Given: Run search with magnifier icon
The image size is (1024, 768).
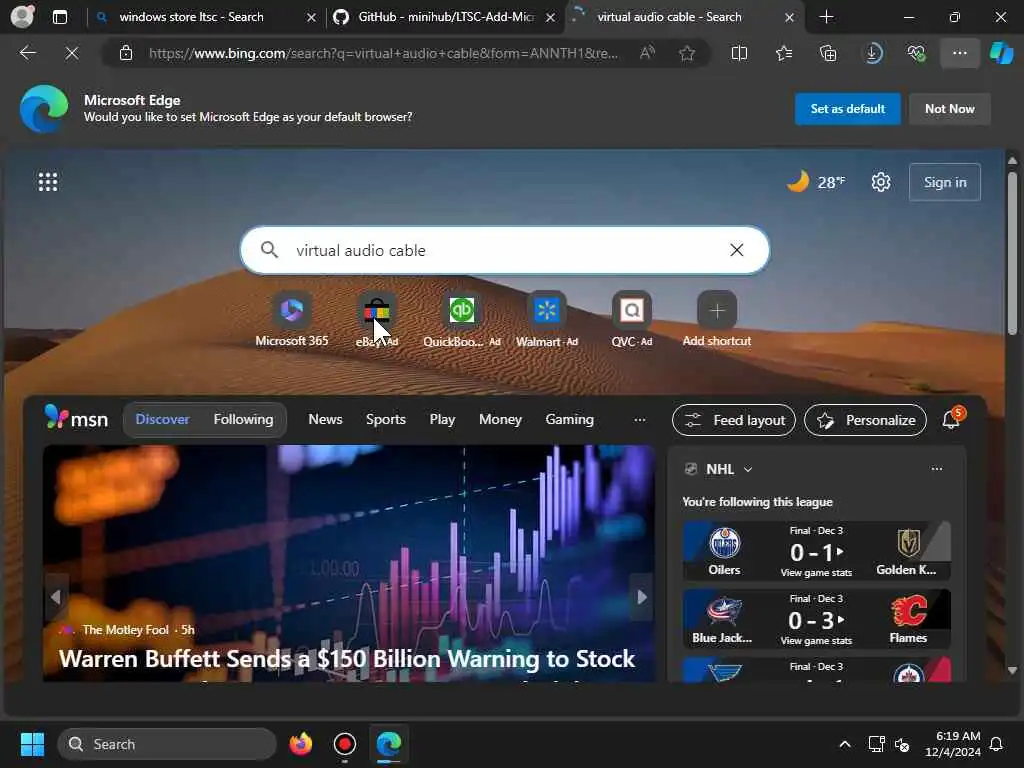Looking at the screenshot, I should tap(269, 249).
